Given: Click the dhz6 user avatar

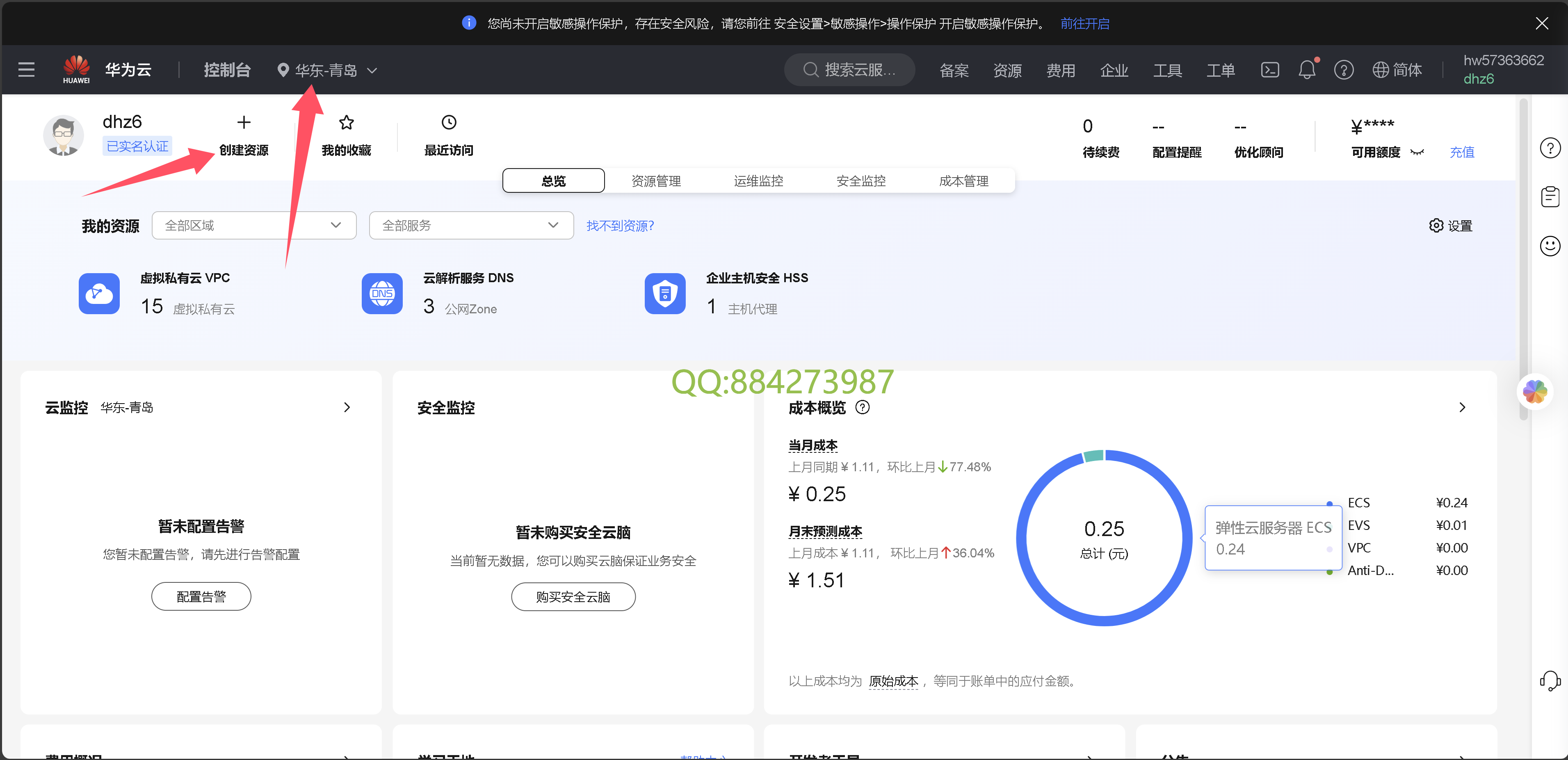Looking at the screenshot, I should click(63, 136).
